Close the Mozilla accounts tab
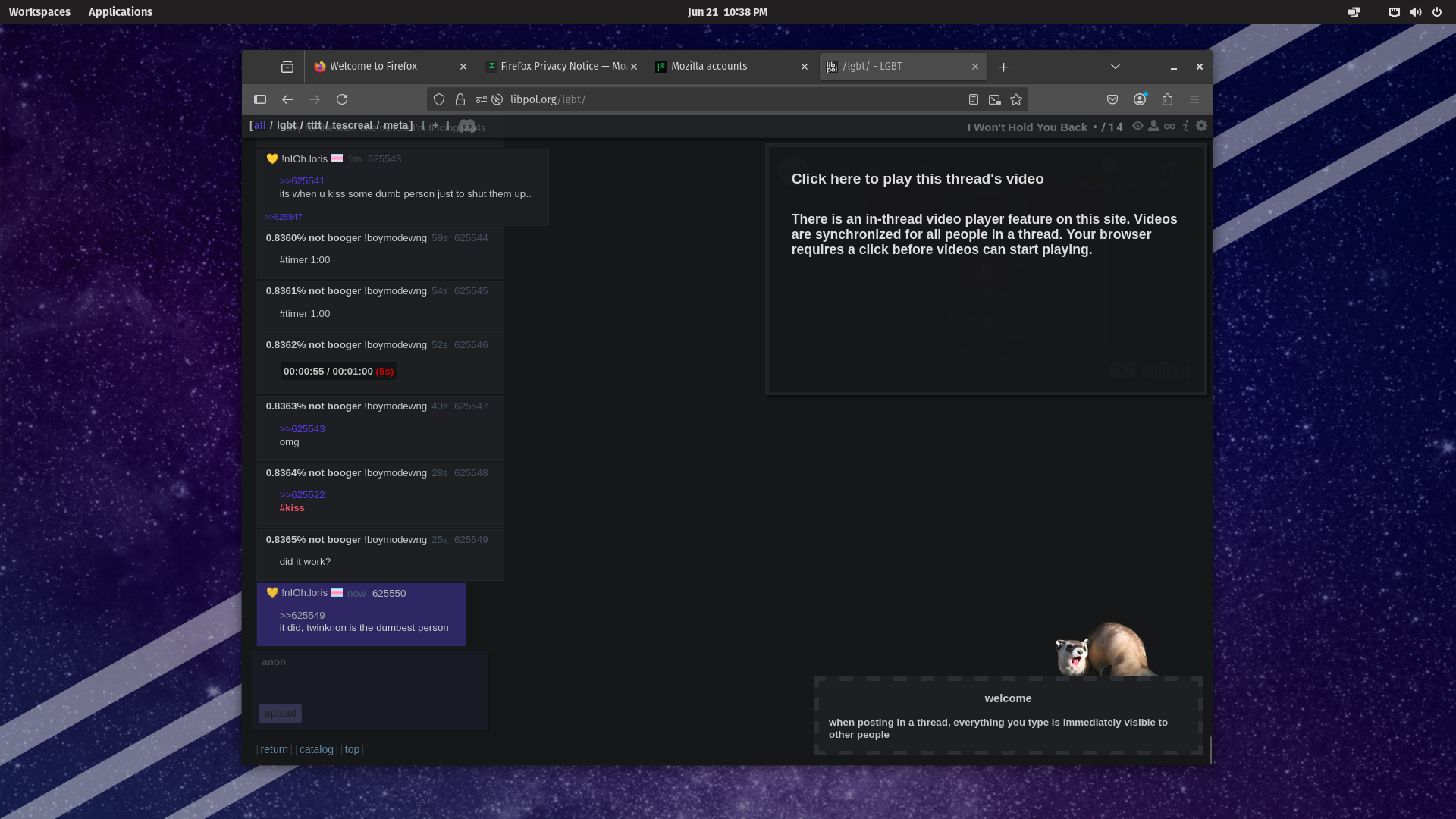 (x=805, y=67)
